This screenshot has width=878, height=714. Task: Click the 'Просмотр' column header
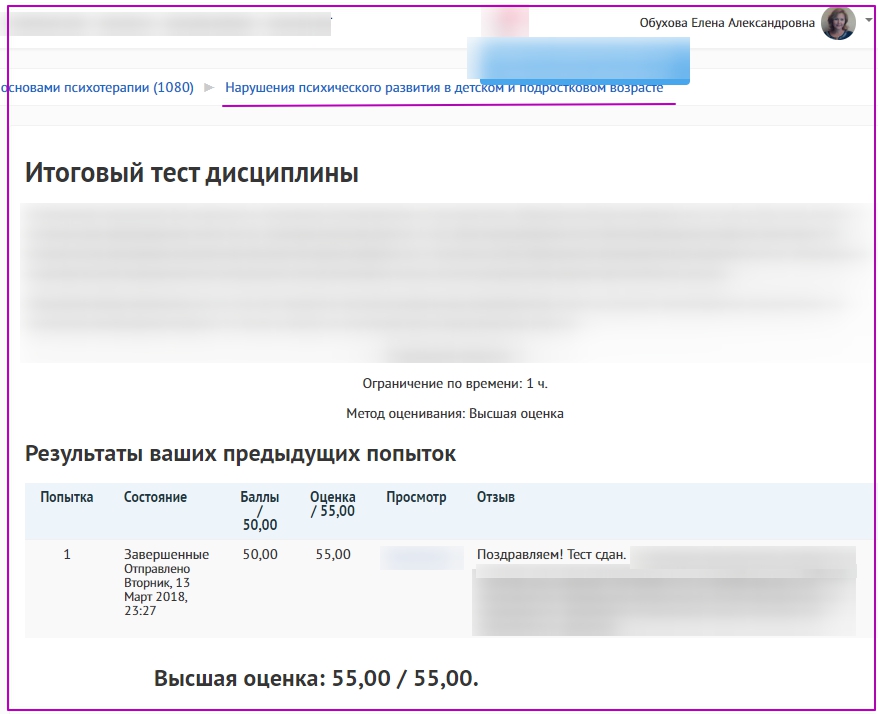pos(416,497)
